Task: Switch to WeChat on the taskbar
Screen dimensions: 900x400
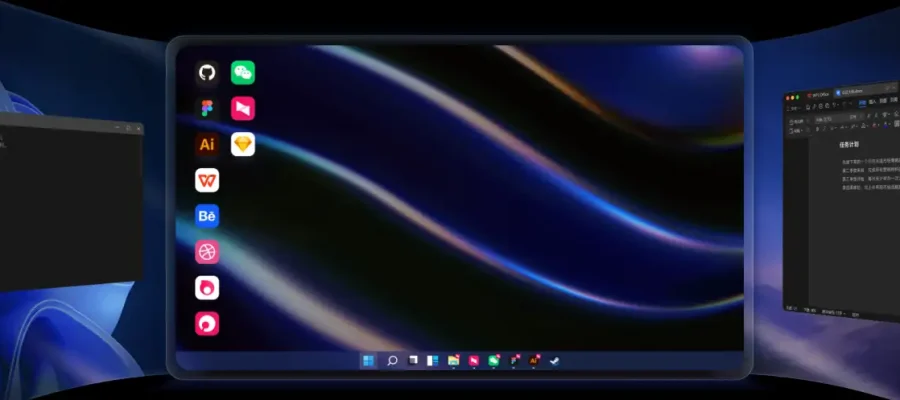Action: [x=494, y=361]
